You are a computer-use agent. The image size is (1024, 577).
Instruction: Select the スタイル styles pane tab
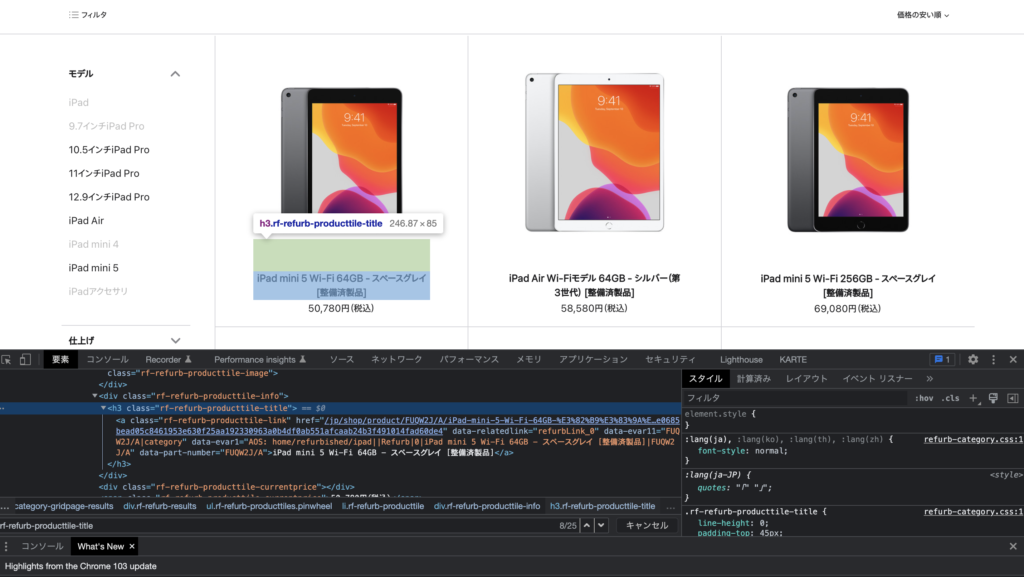706,379
